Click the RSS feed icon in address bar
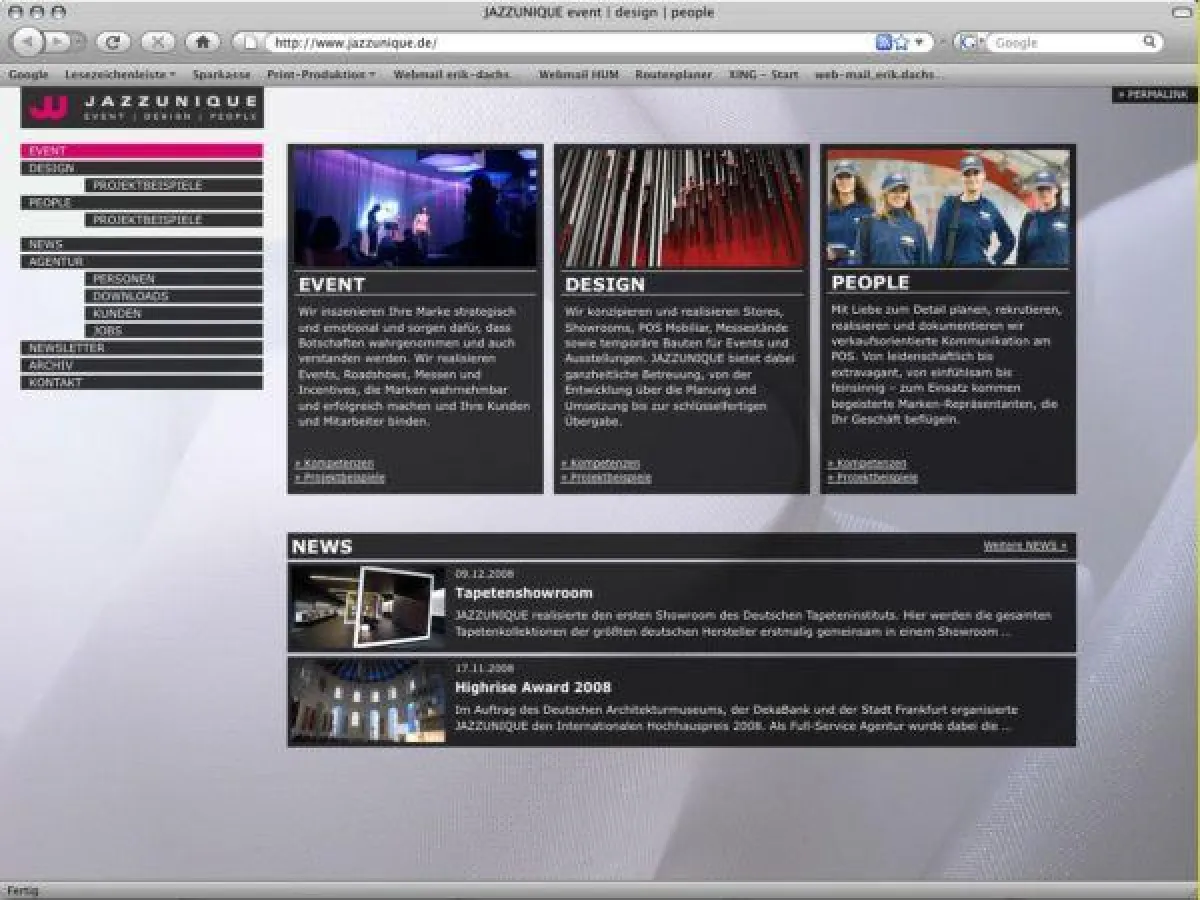The image size is (1200, 900). click(884, 42)
